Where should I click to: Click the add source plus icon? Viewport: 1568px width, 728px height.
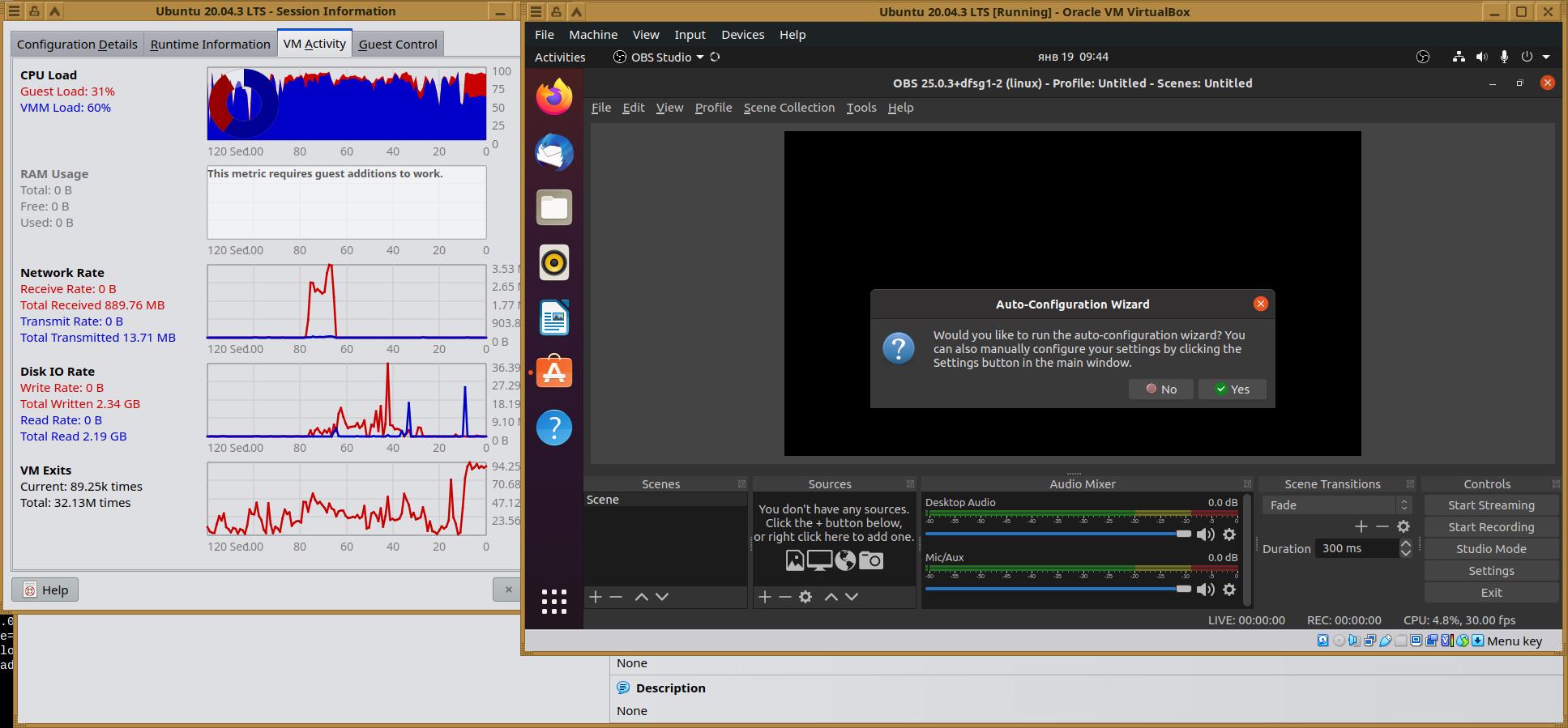tap(764, 597)
